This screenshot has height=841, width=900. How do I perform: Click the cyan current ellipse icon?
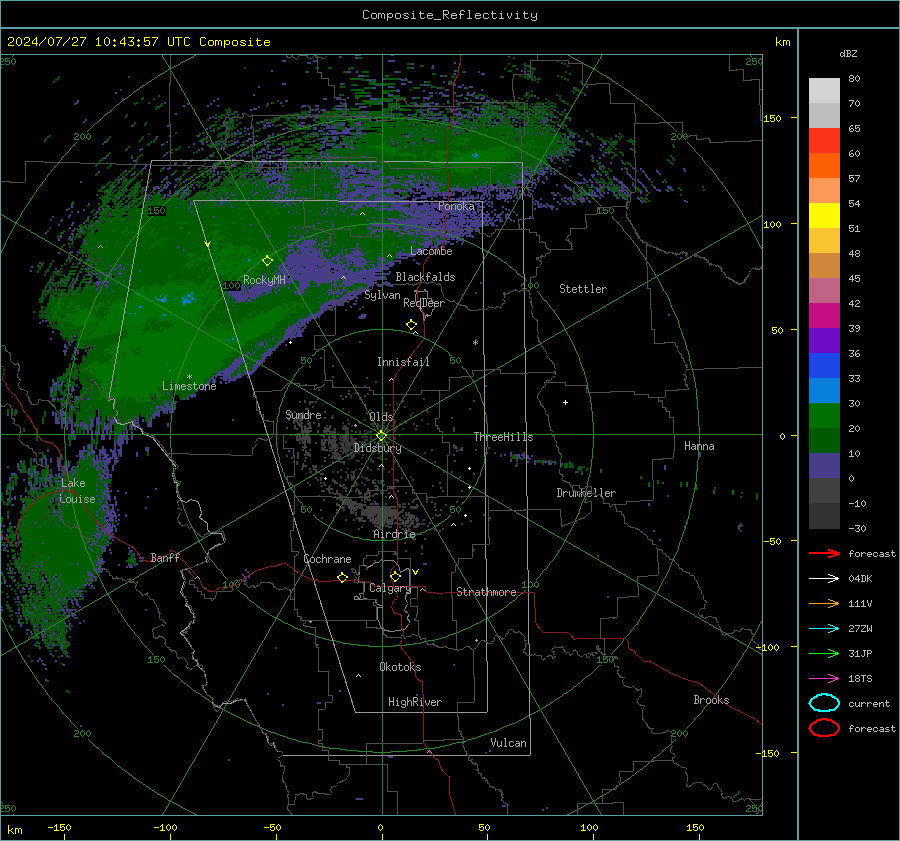coord(824,703)
